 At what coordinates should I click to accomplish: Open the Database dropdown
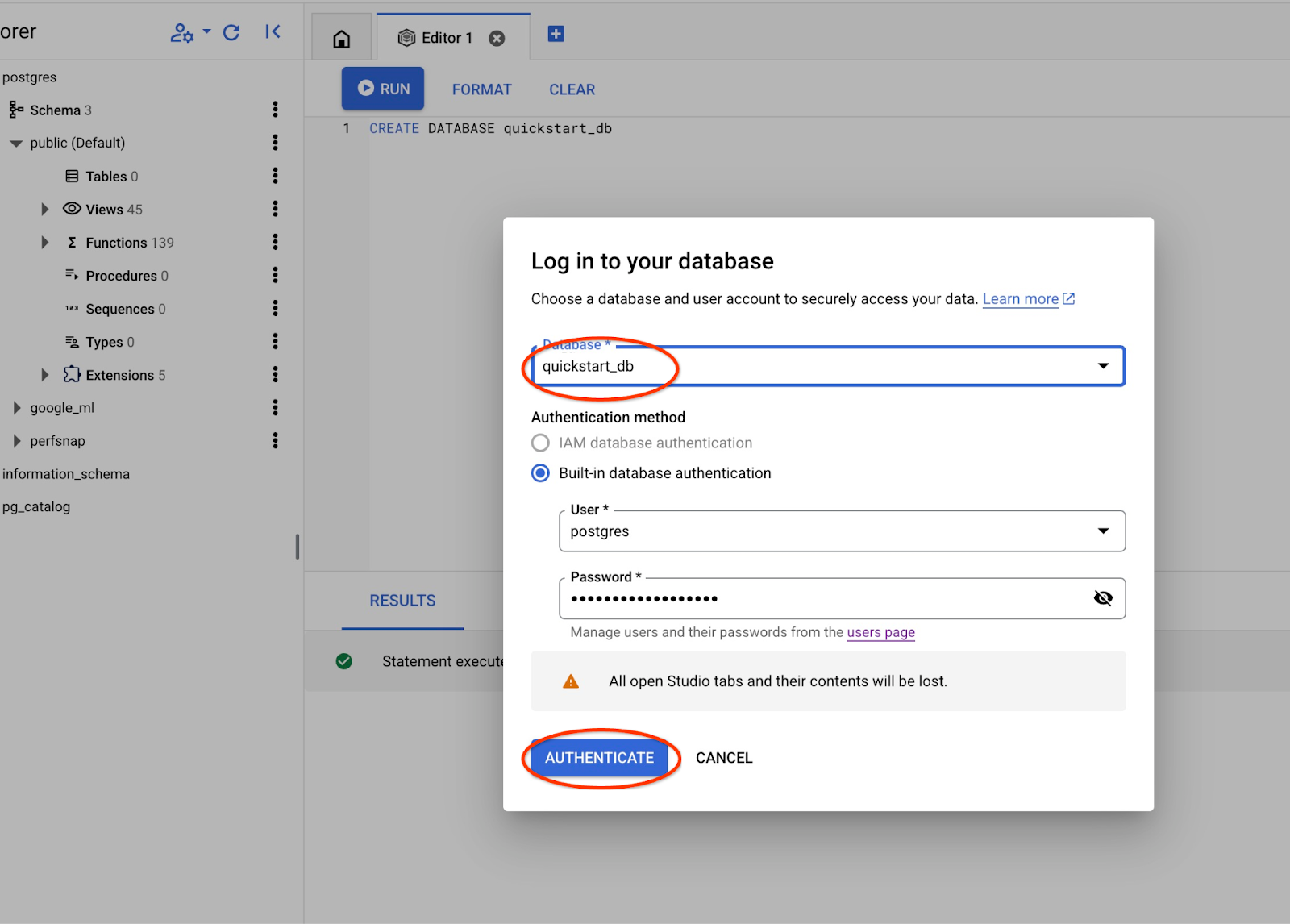pos(1102,366)
